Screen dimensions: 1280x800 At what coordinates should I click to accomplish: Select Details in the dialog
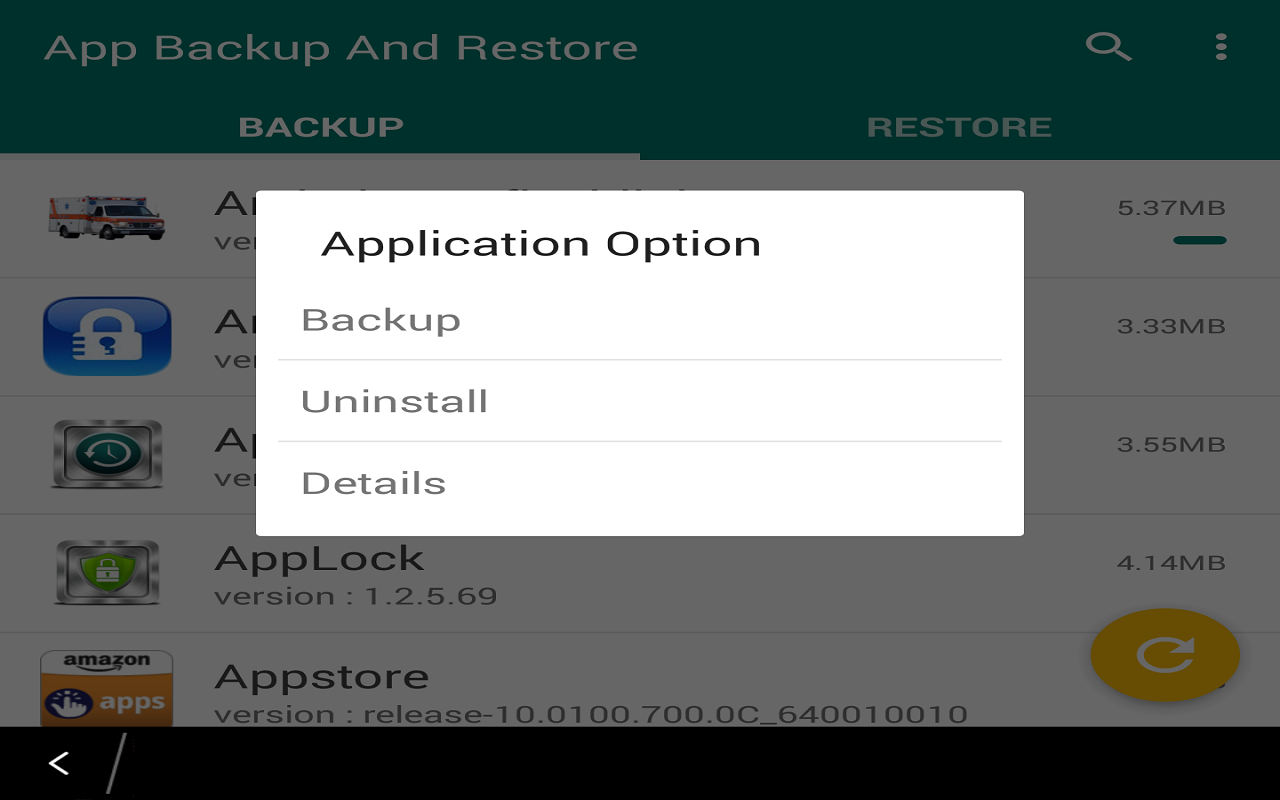coord(373,482)
